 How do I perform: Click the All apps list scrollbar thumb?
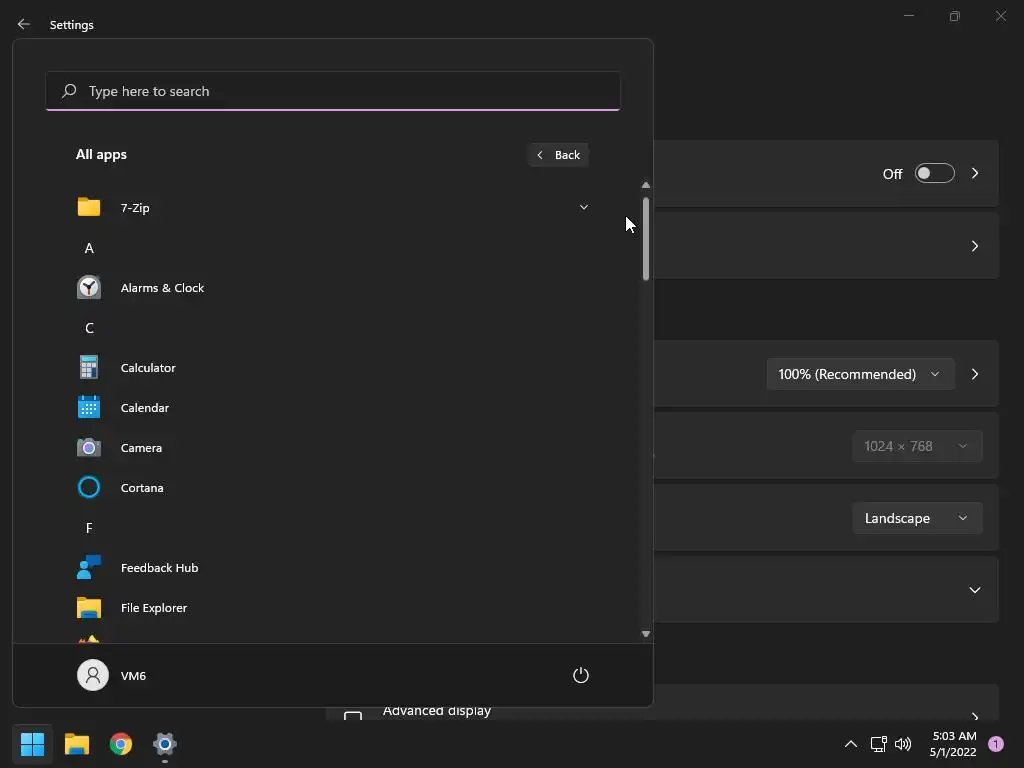tap(645, 238)
